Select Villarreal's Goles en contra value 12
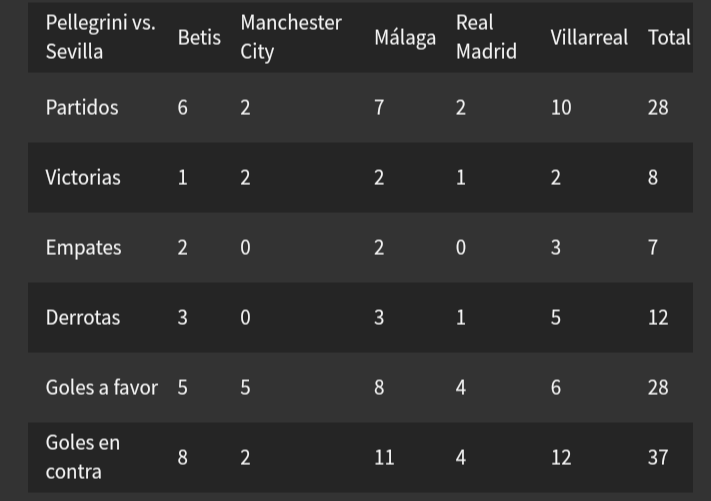Viewport: 711px width, 501px height. click(x=561, y=457)
